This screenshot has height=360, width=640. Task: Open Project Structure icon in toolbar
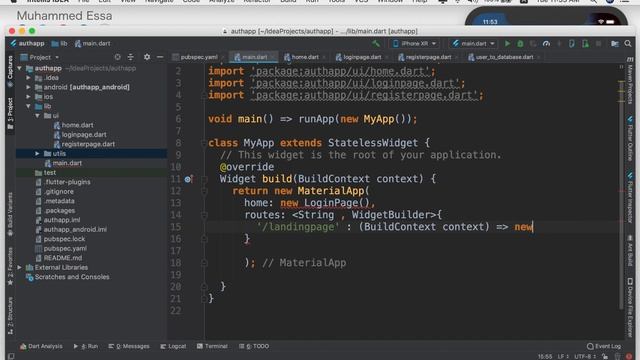(615, 43)
